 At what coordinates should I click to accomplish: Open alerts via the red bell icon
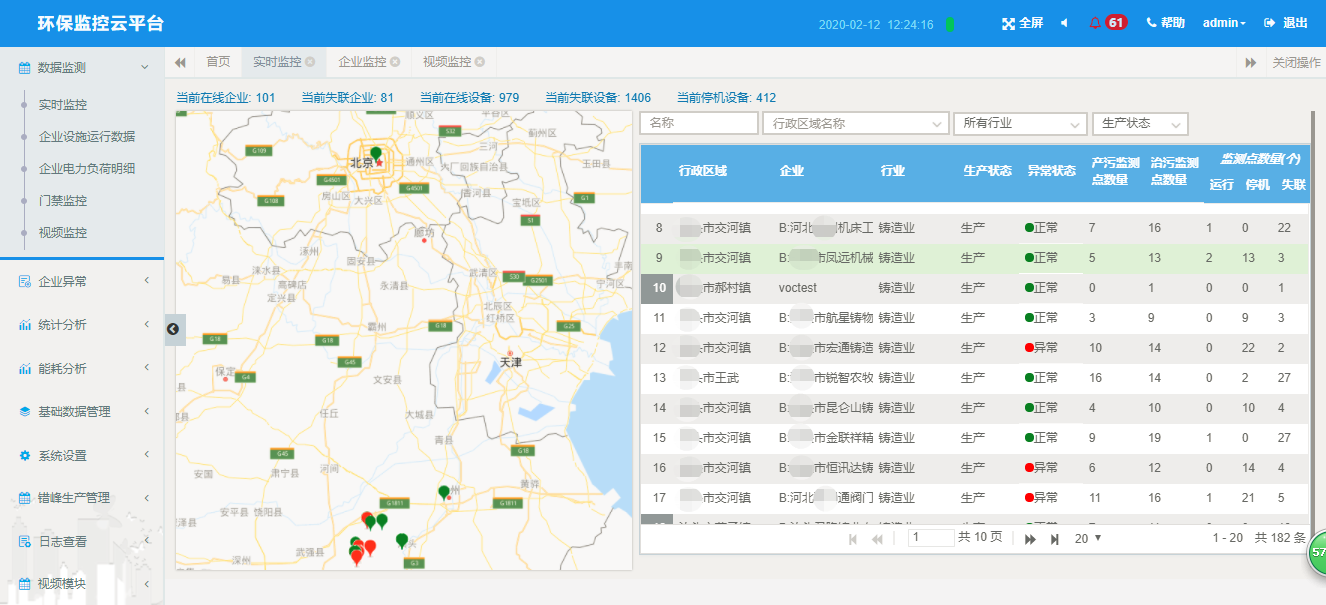pos(1094,23)
